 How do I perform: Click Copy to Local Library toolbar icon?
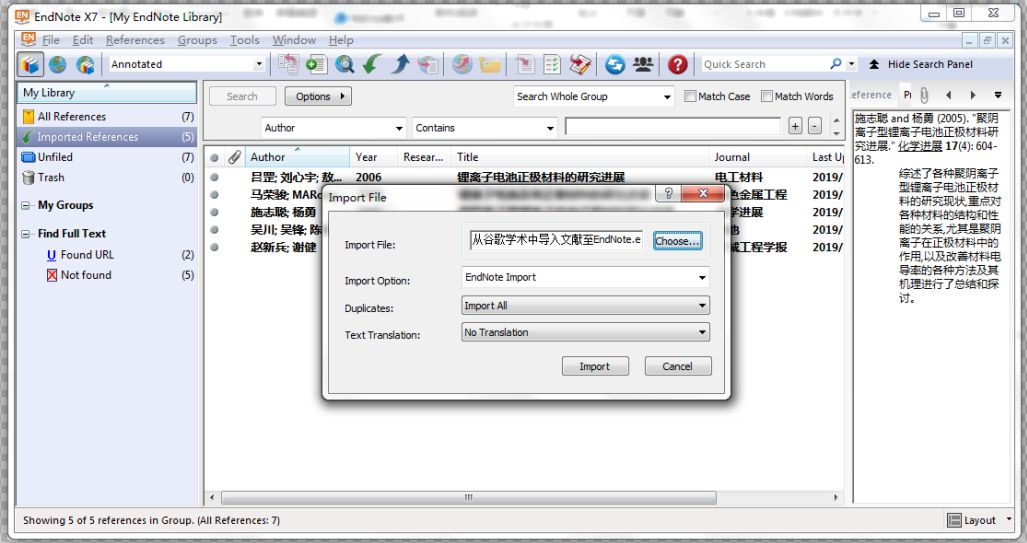click(x=288, y=64)
